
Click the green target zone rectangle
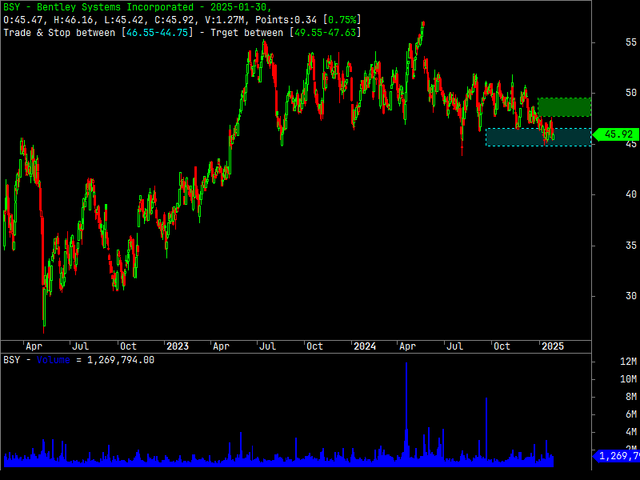(x=564, y=107)
